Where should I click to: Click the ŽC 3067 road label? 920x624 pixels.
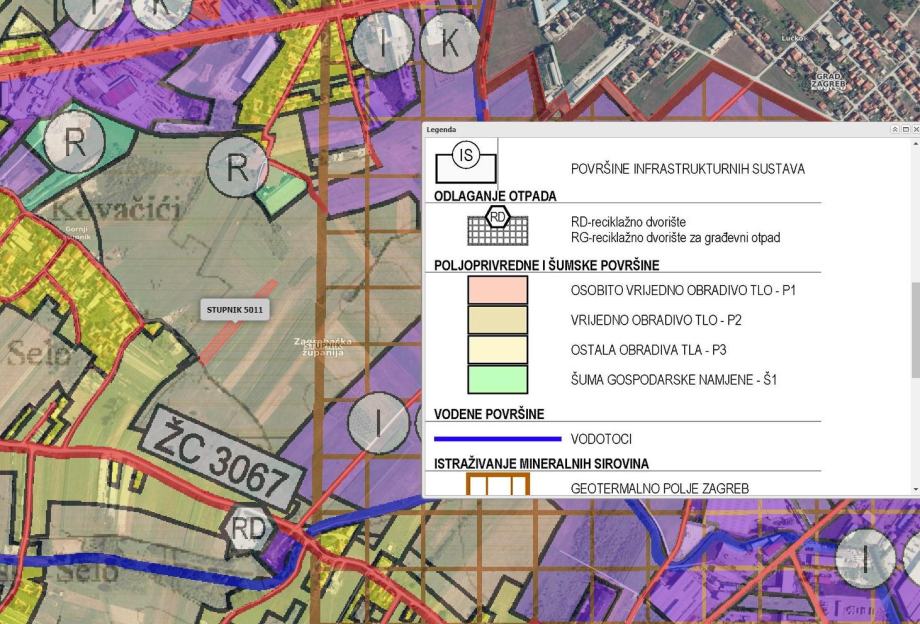tap(224, 459)
